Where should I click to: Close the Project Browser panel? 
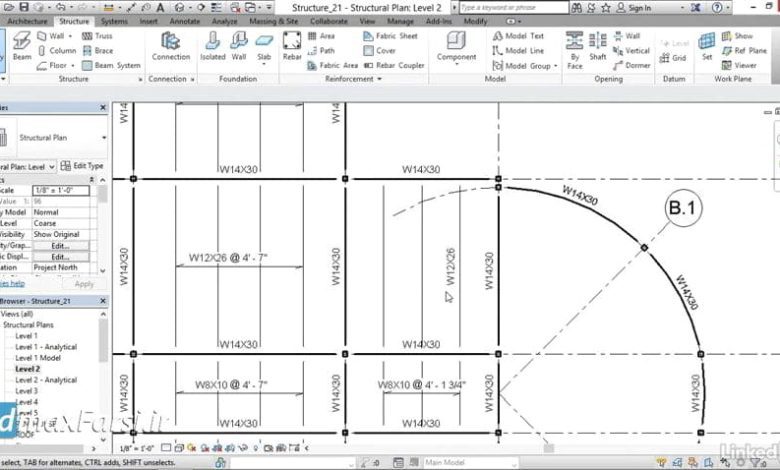(103, 301)
